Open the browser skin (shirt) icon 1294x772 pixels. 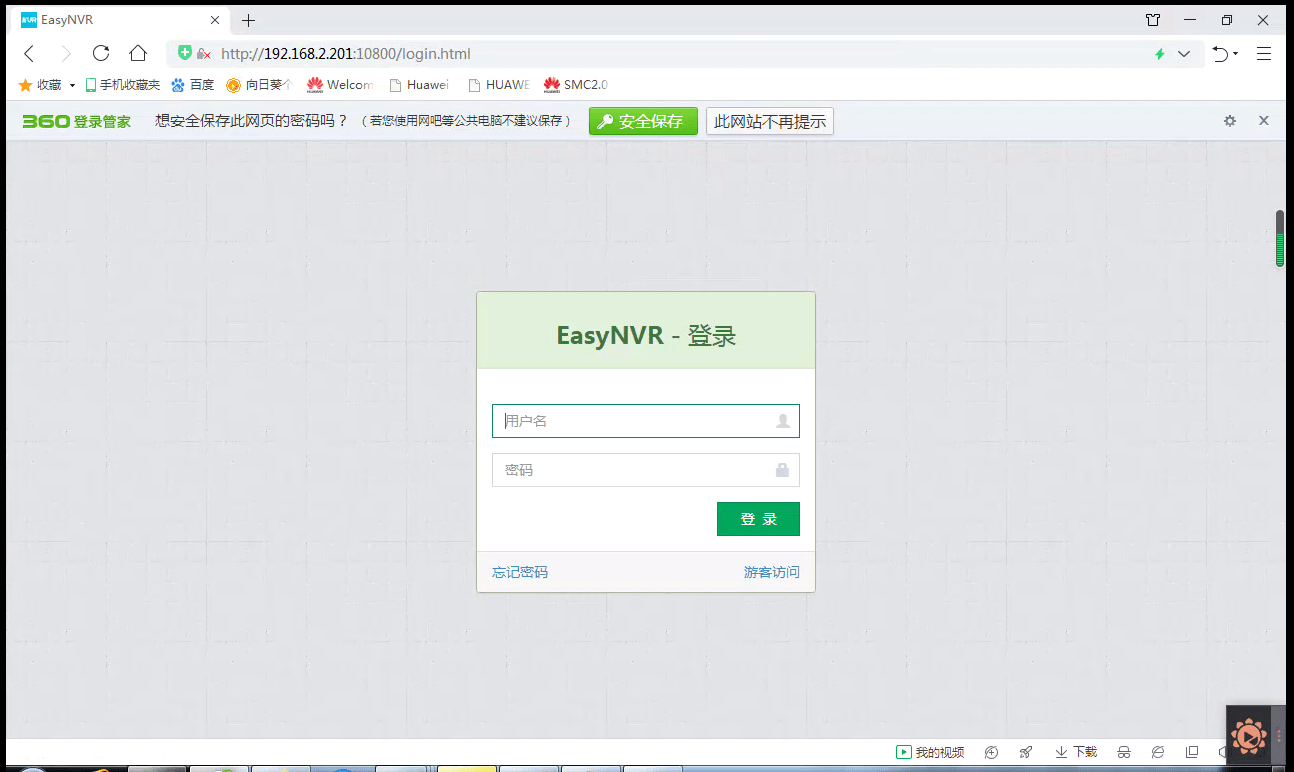coord(1153,20)
